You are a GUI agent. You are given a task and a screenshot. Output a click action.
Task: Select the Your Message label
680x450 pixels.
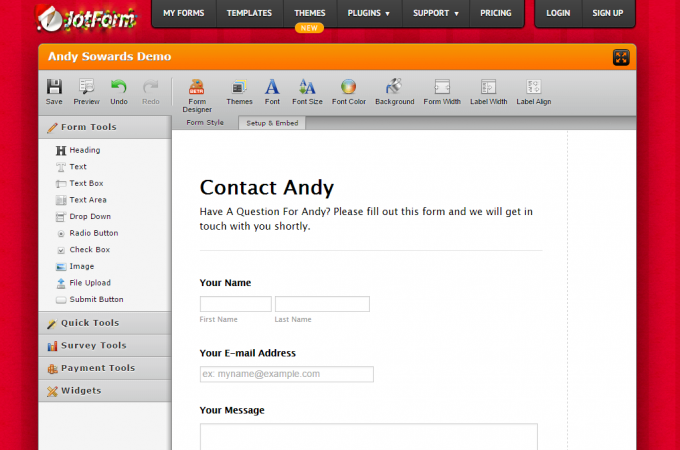[232, 410]
